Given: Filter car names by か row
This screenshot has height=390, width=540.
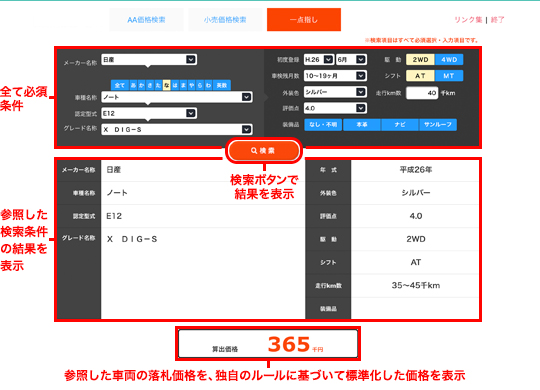Looking at the screenshot, I should [142, 85].
